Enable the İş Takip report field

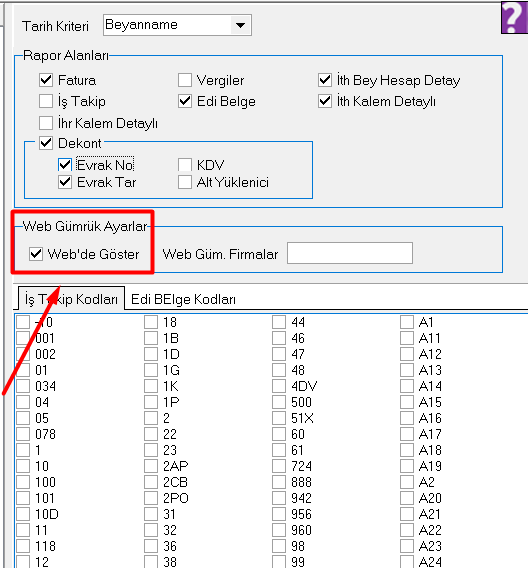(46, 101)
